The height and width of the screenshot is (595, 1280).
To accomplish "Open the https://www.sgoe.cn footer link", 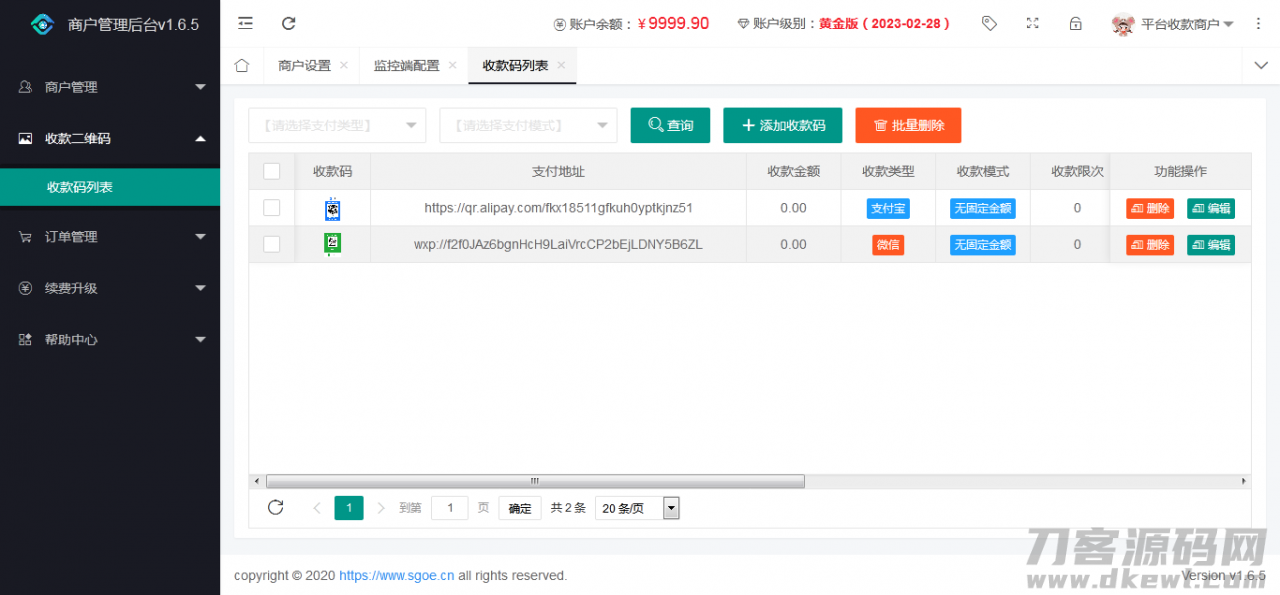I will coord(396,575).
